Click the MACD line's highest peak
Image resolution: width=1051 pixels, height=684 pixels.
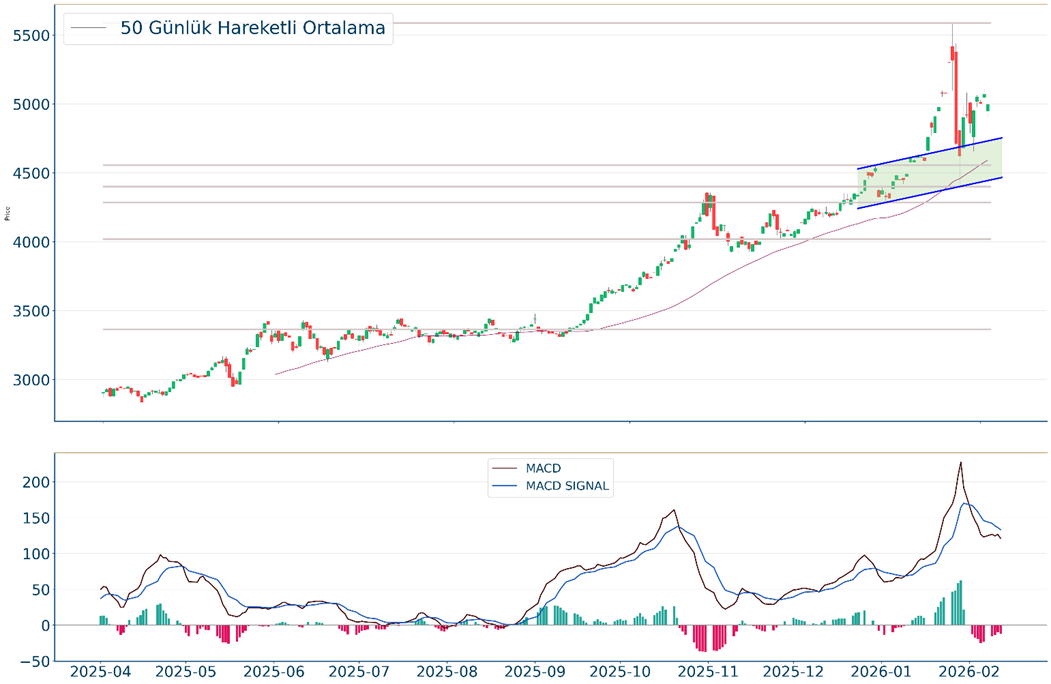960,463
